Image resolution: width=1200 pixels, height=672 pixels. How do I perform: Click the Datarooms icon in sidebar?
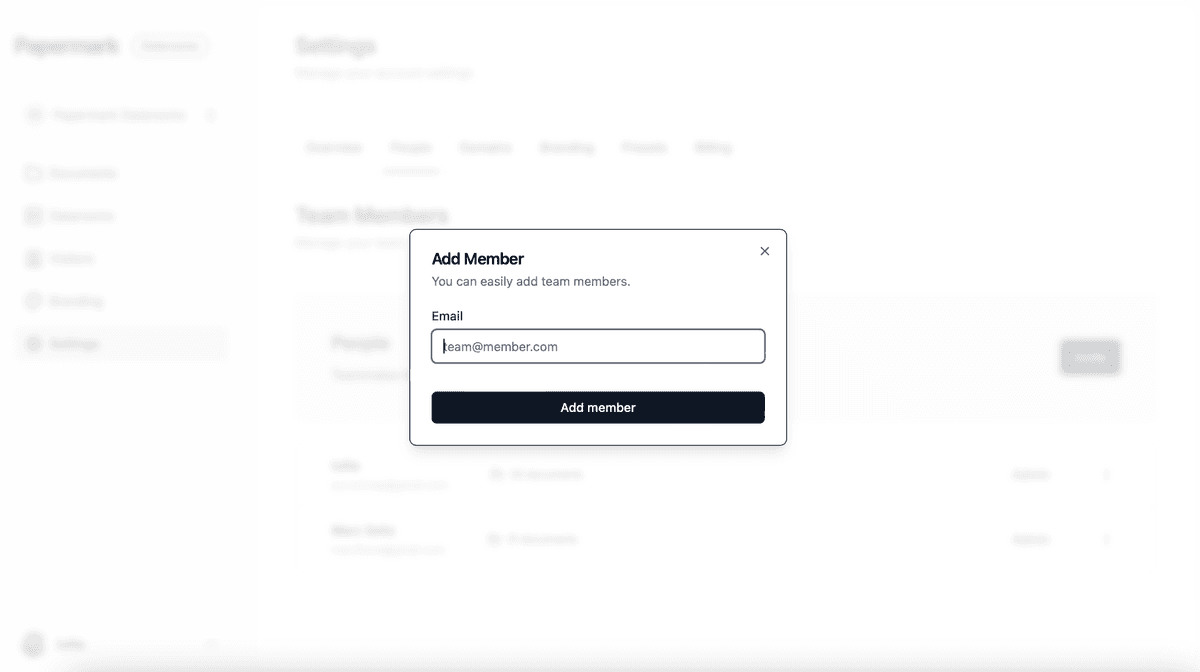coord(33,216)
